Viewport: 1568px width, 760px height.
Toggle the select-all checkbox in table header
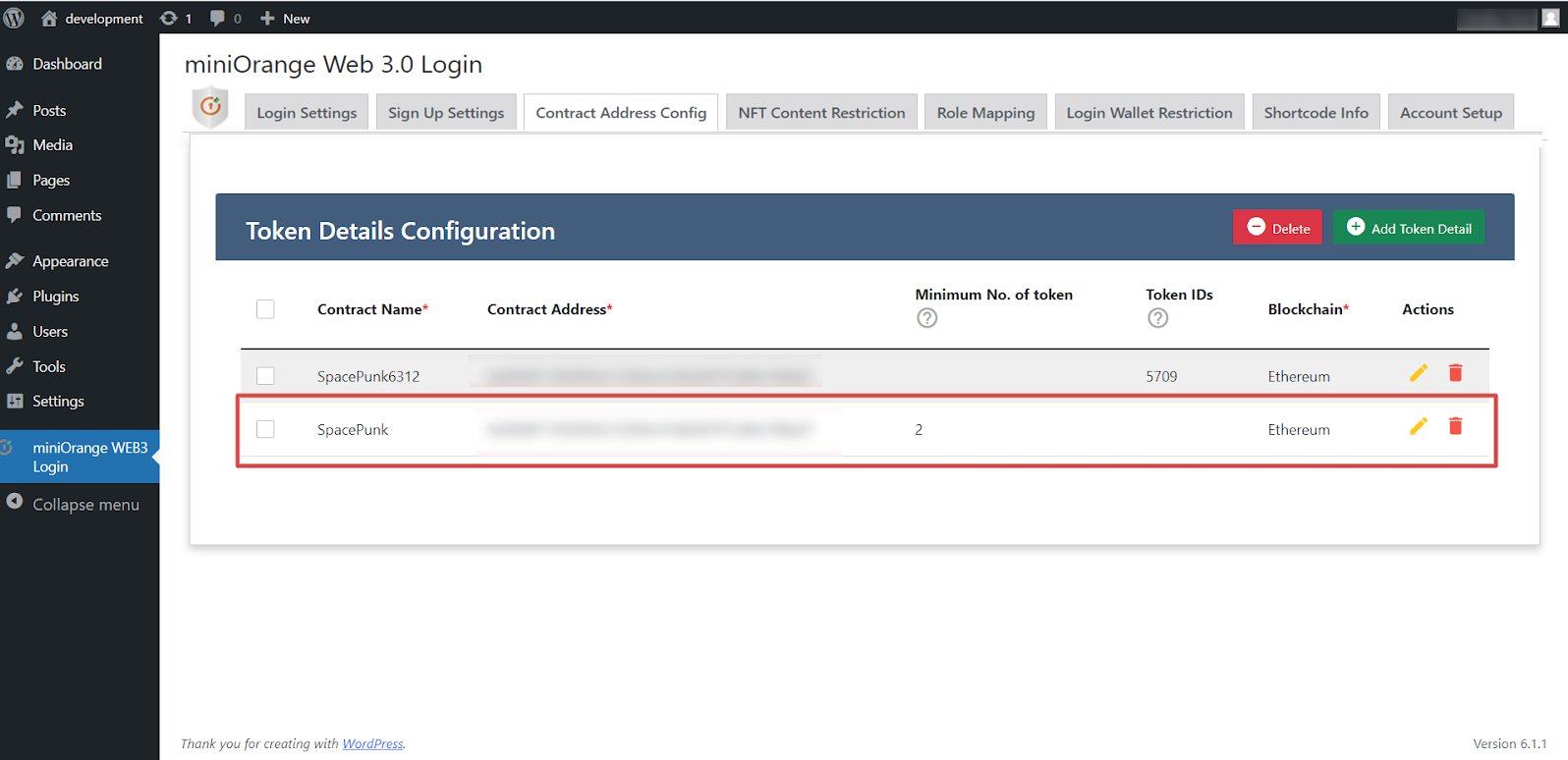265,309
